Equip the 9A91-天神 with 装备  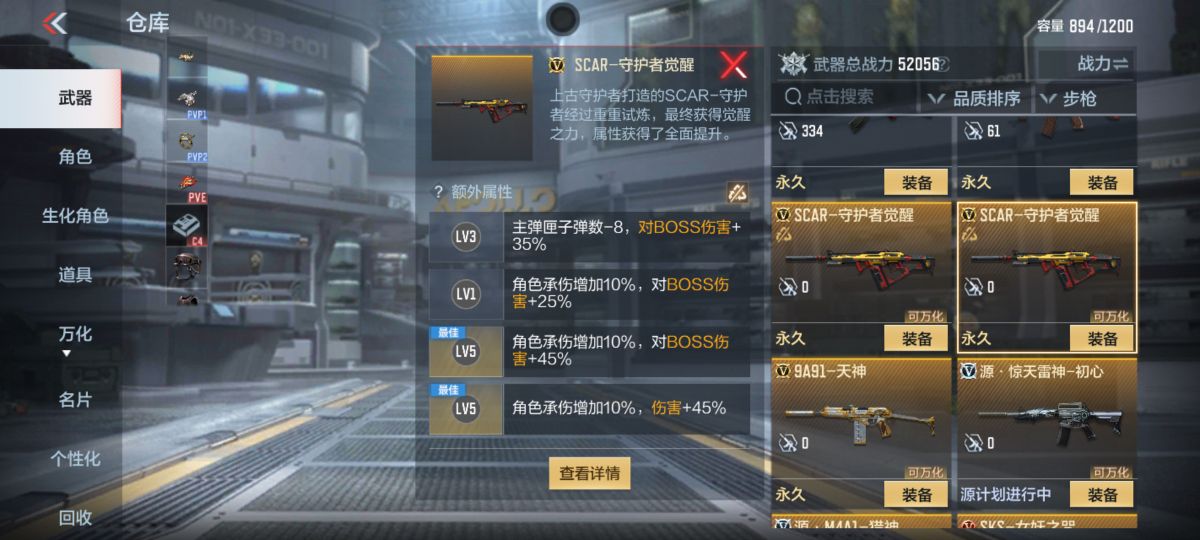(x=917, y=494)
